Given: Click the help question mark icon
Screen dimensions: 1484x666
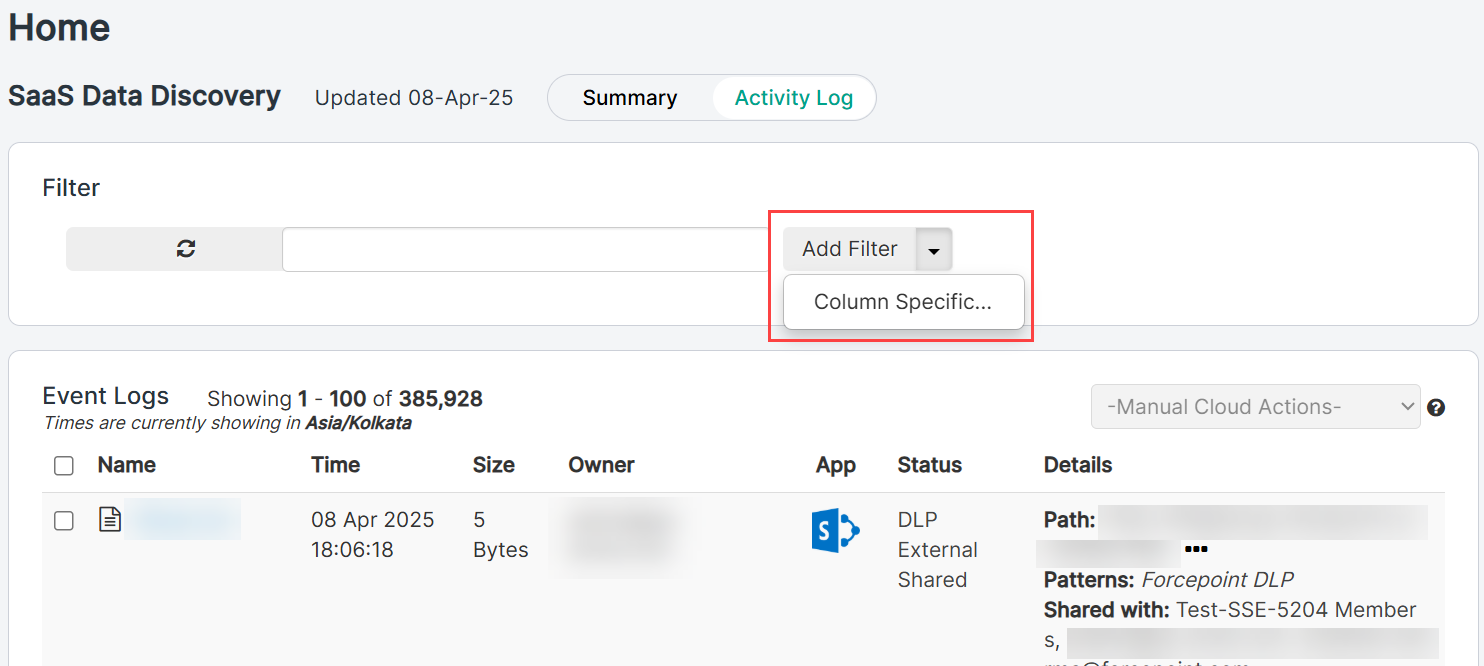Looking at the screenshot, I should click(1436, 408).
